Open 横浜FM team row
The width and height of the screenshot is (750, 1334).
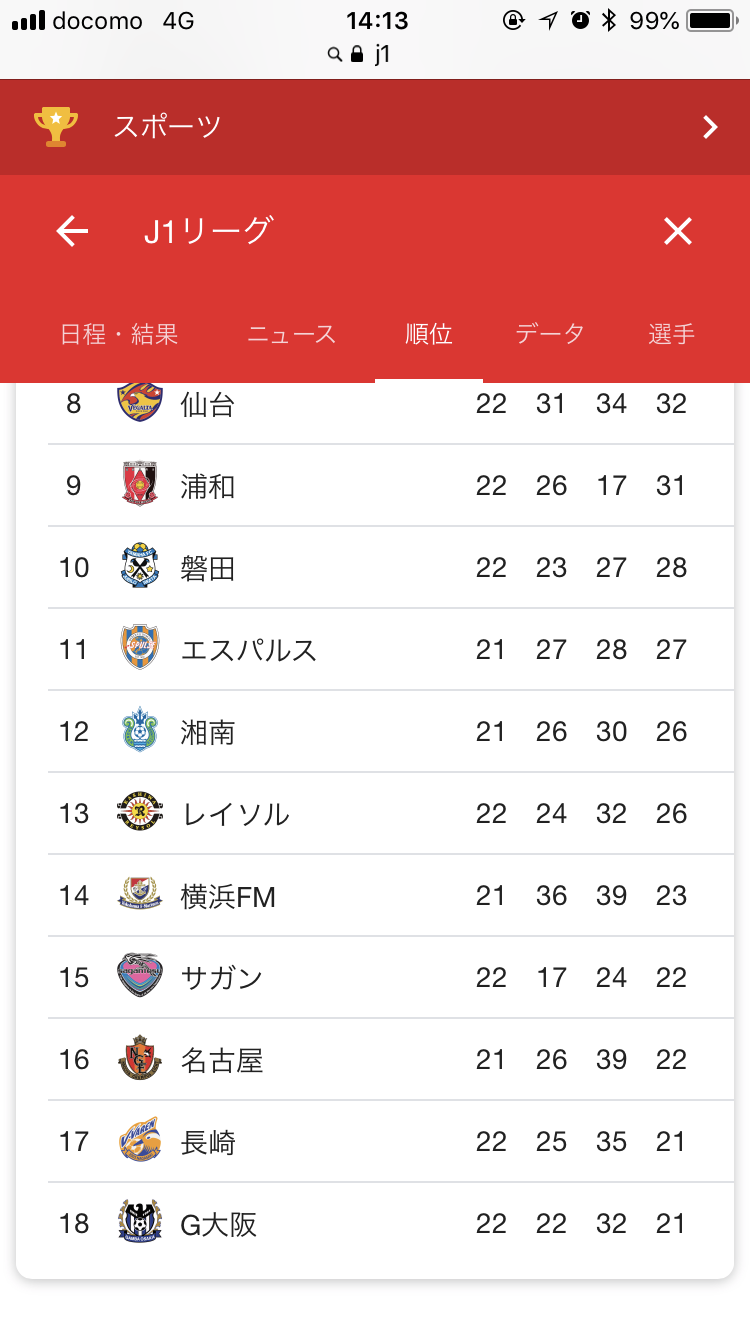(x=391, y=895)
